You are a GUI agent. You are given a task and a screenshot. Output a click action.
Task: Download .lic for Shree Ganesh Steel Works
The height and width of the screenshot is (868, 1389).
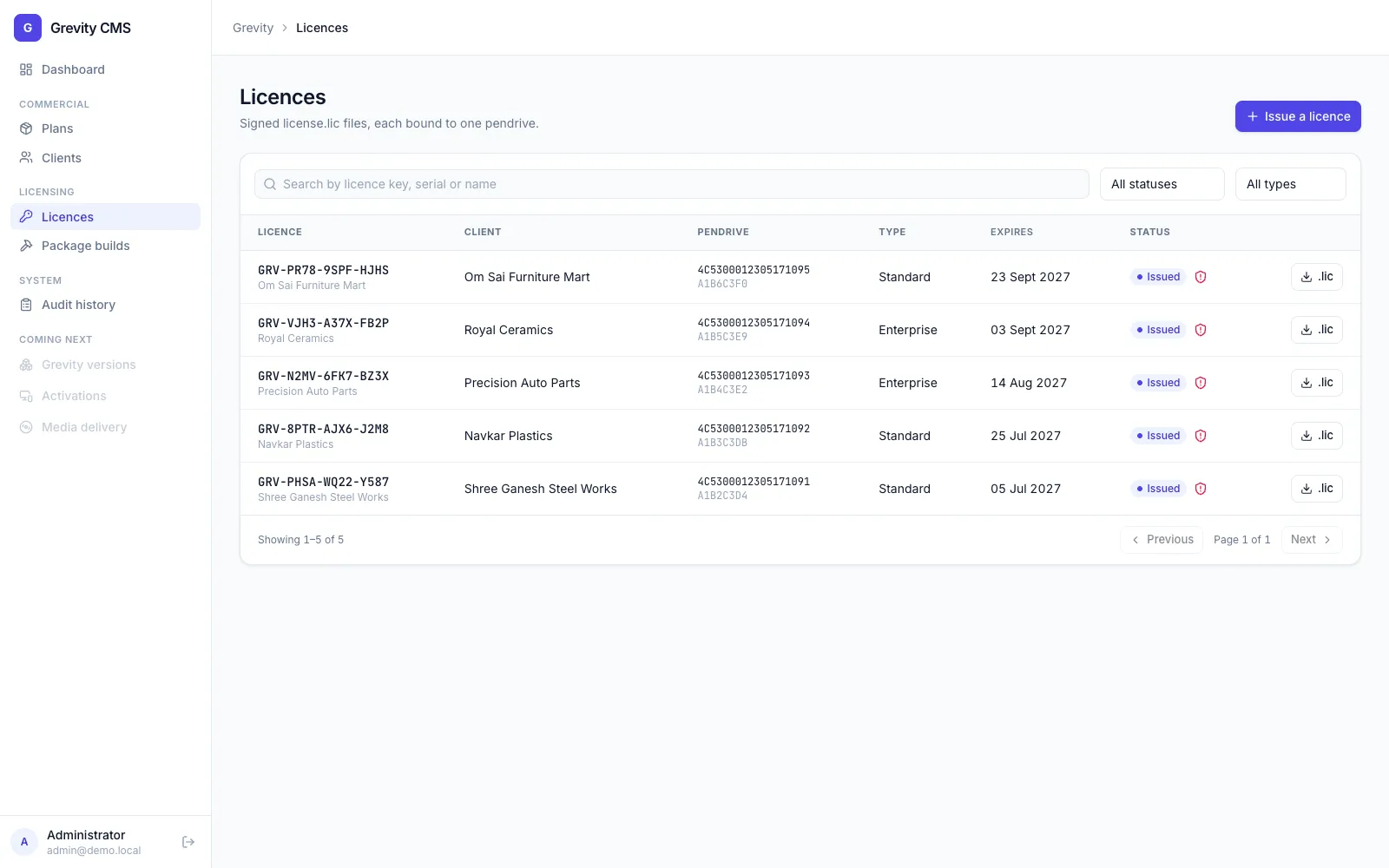pos(1316,489)
